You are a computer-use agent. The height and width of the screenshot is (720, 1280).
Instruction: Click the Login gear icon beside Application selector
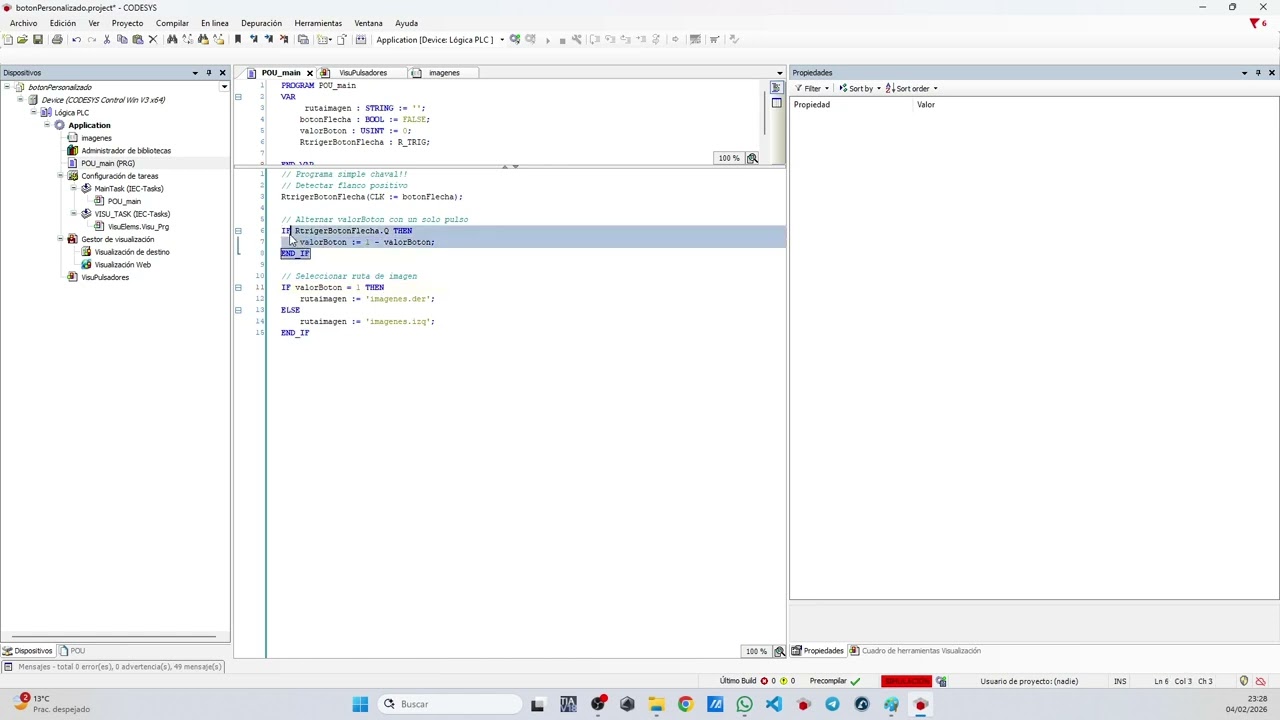point(514,39)
